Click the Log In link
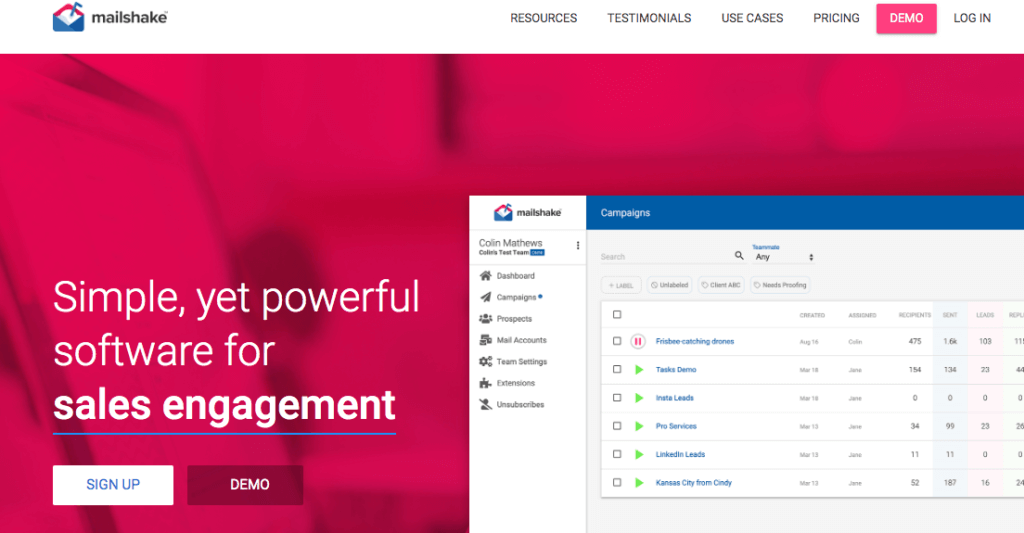This screenshot has height=533, width=1024. (x=972, y=18)
